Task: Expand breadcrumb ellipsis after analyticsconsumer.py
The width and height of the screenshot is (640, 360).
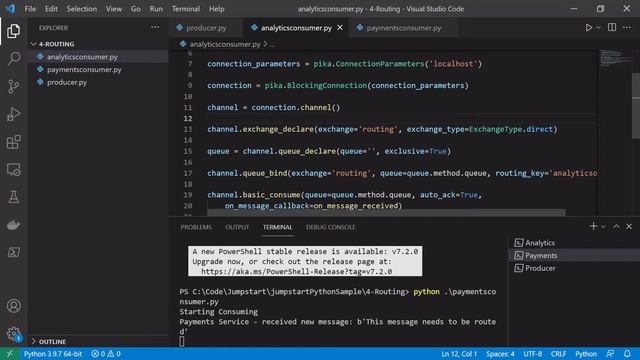Action: click(x=273, y=44)
